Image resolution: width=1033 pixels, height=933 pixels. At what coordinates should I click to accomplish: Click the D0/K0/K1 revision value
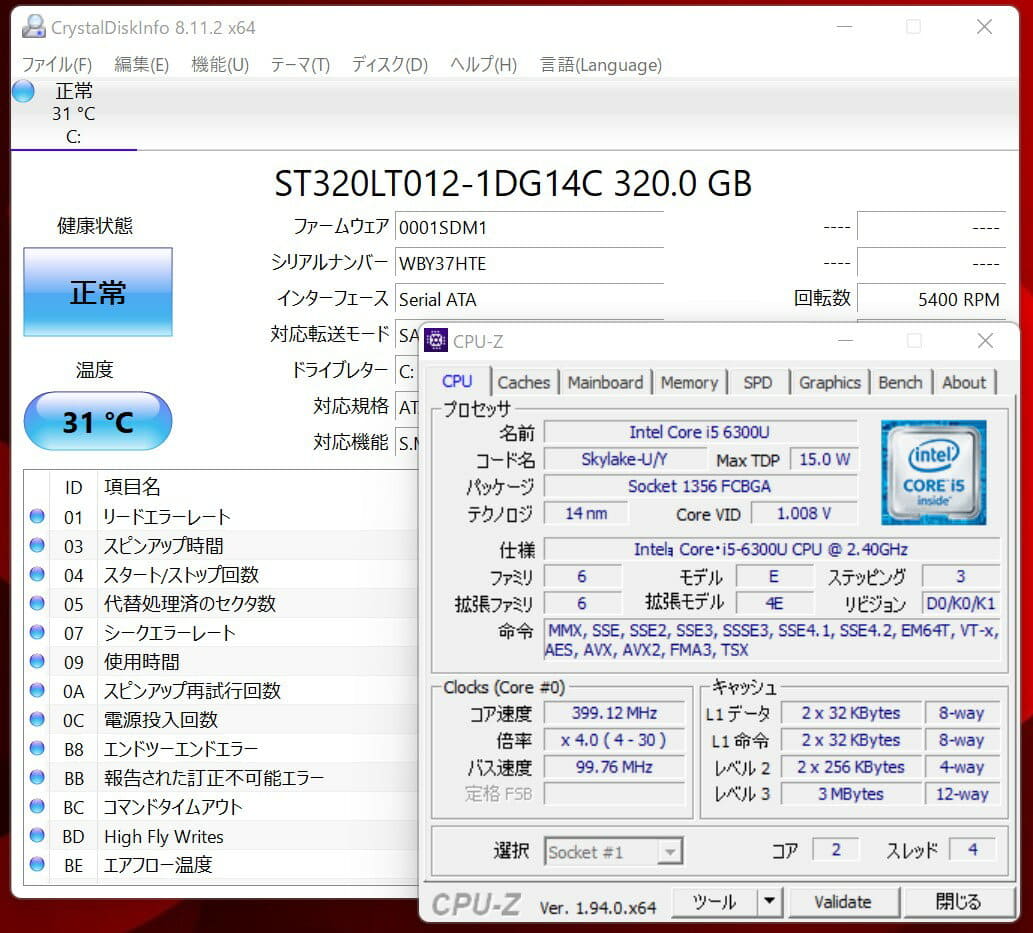[961, 604]
